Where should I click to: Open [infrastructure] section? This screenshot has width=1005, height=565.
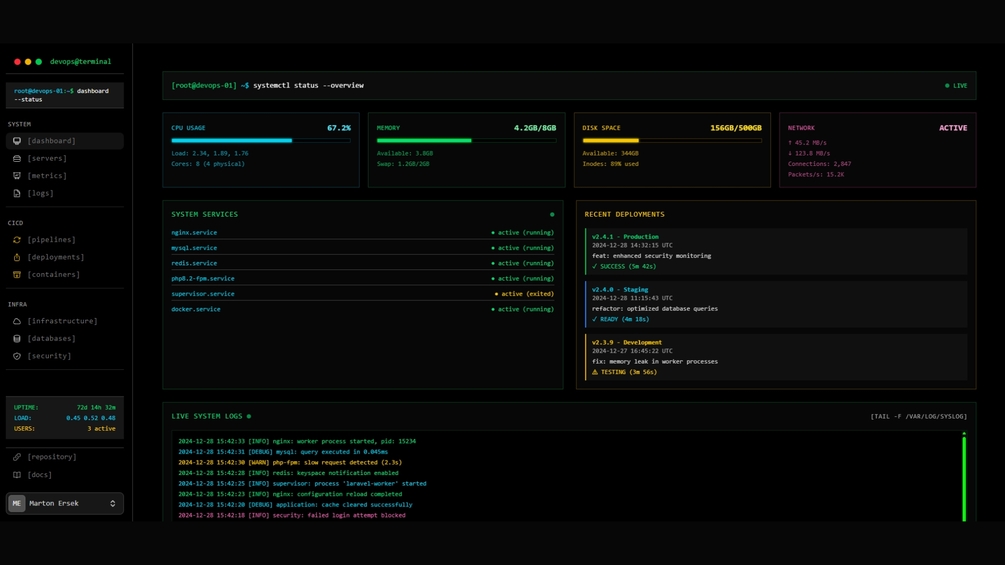pyautogui.click(x=65, y=321)
